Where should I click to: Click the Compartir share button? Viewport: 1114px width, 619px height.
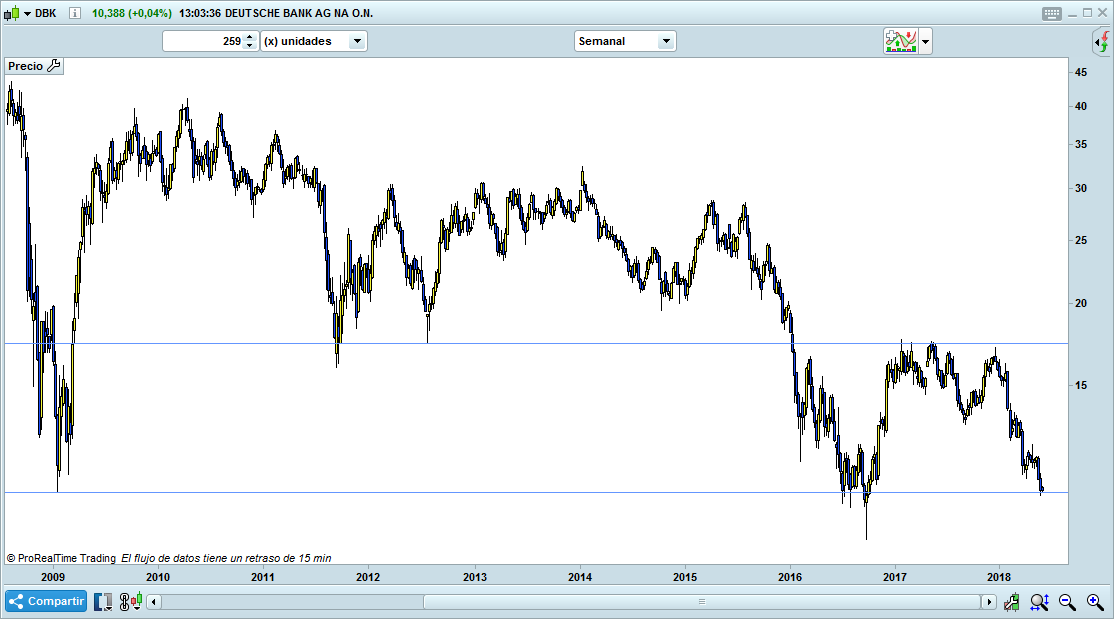46,601
